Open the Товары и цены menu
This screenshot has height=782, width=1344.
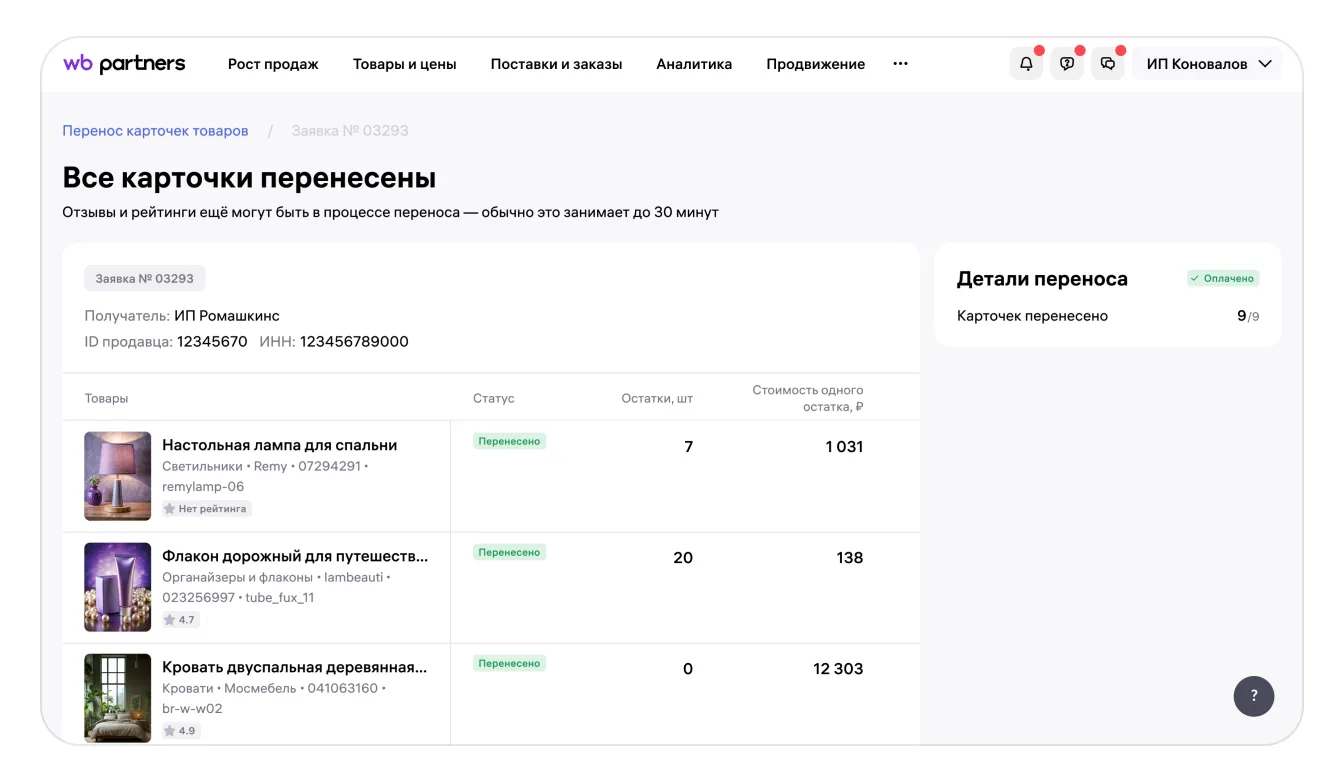(404, 64)
